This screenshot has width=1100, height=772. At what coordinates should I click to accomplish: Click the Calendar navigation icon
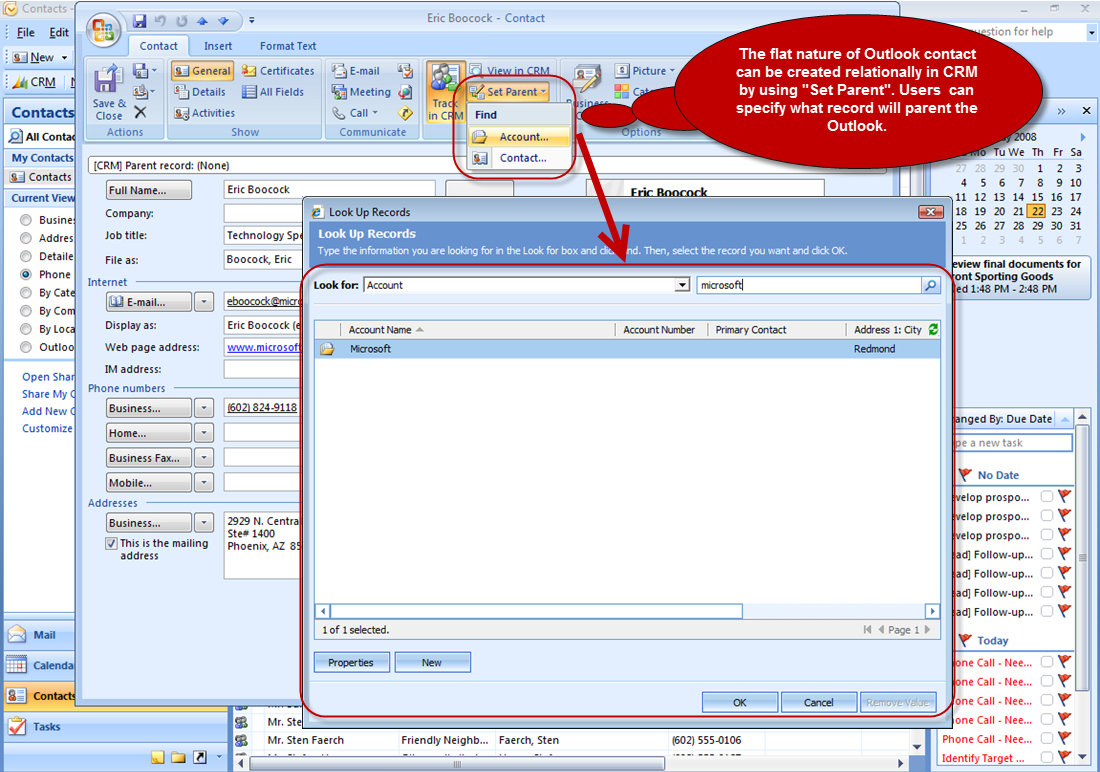click(x=17, y=665)
